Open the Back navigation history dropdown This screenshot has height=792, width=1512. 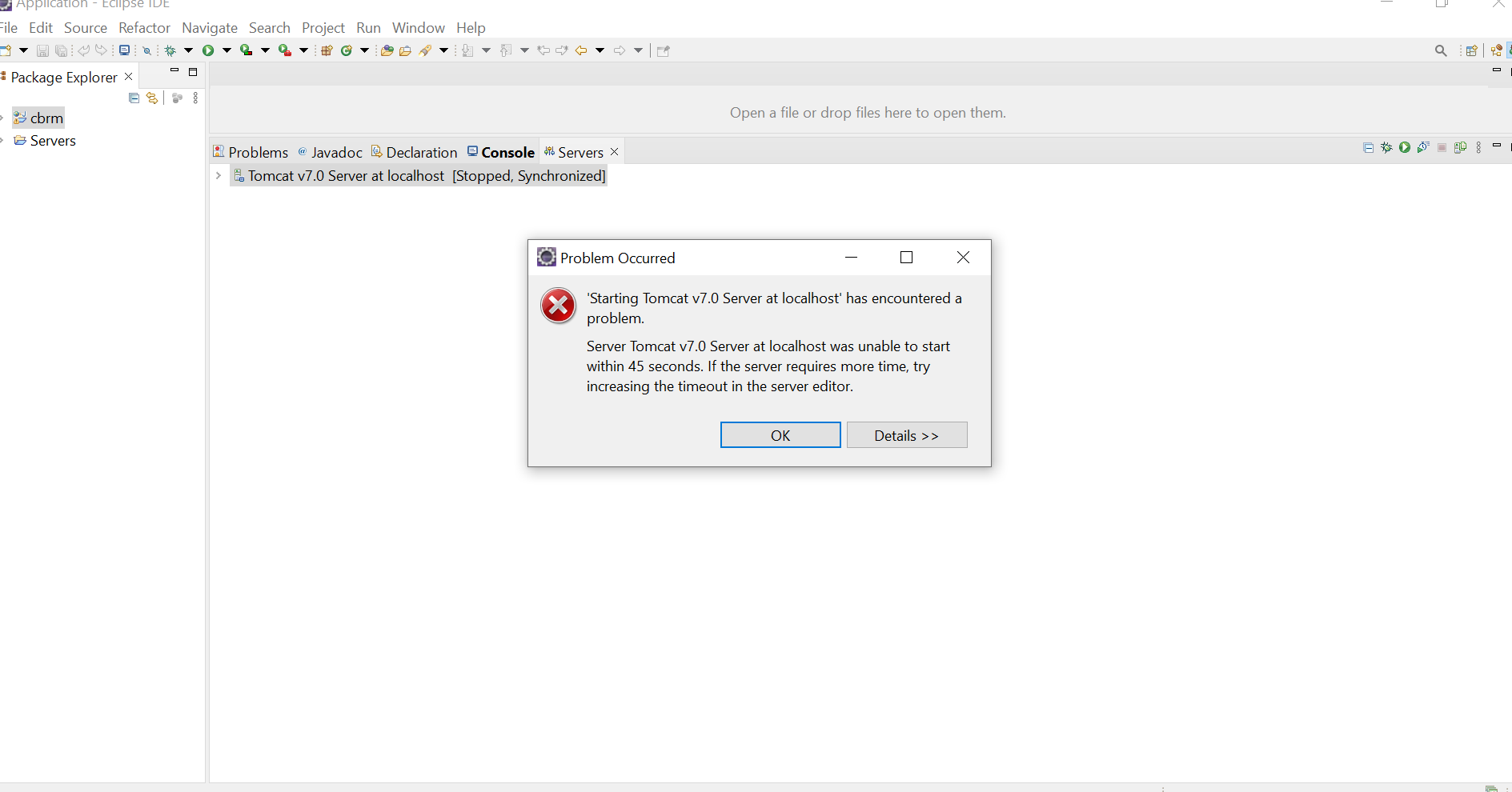coord(600,50)
